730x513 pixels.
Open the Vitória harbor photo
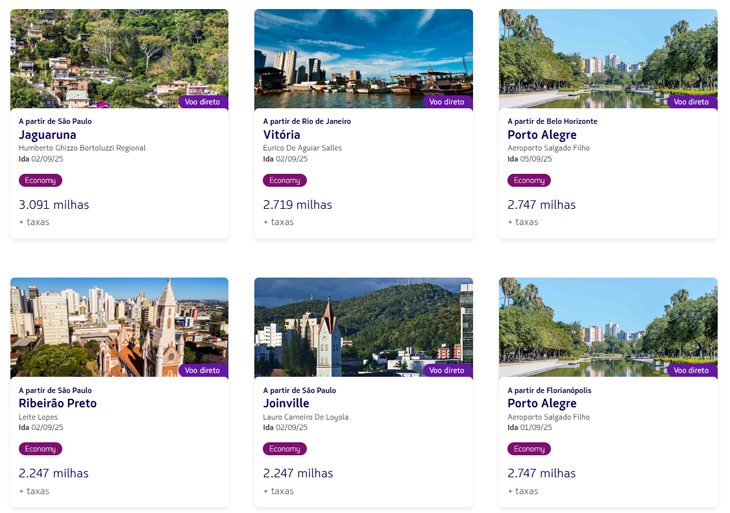click(364, 59)
